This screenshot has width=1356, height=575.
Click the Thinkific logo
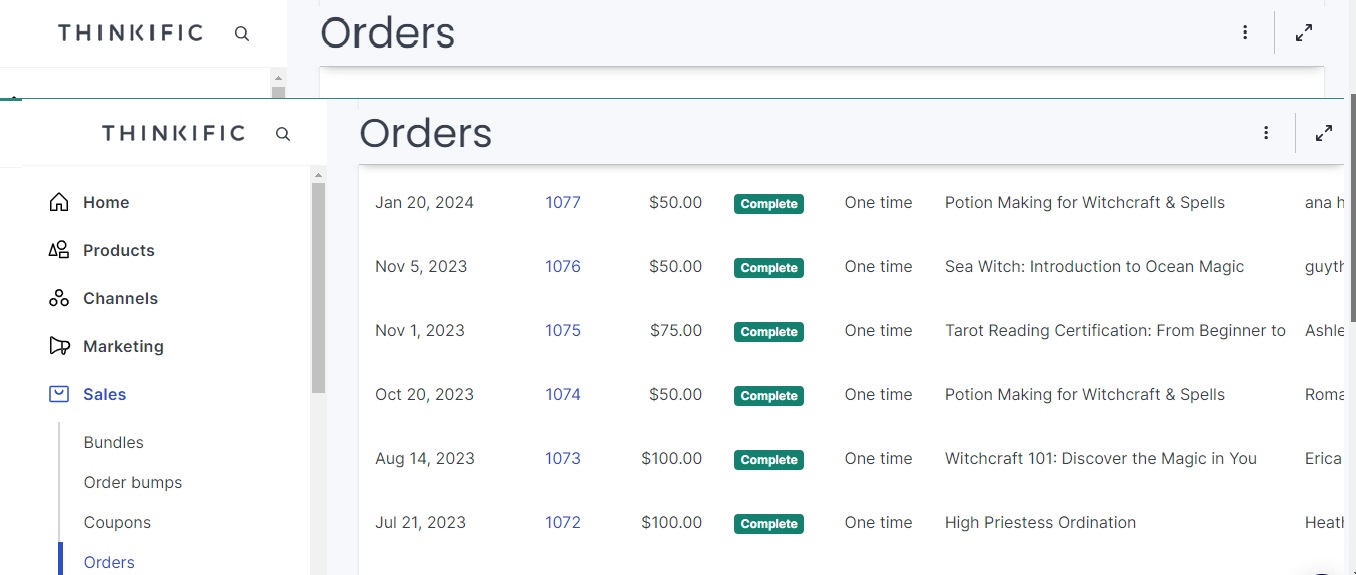[173, 133]
